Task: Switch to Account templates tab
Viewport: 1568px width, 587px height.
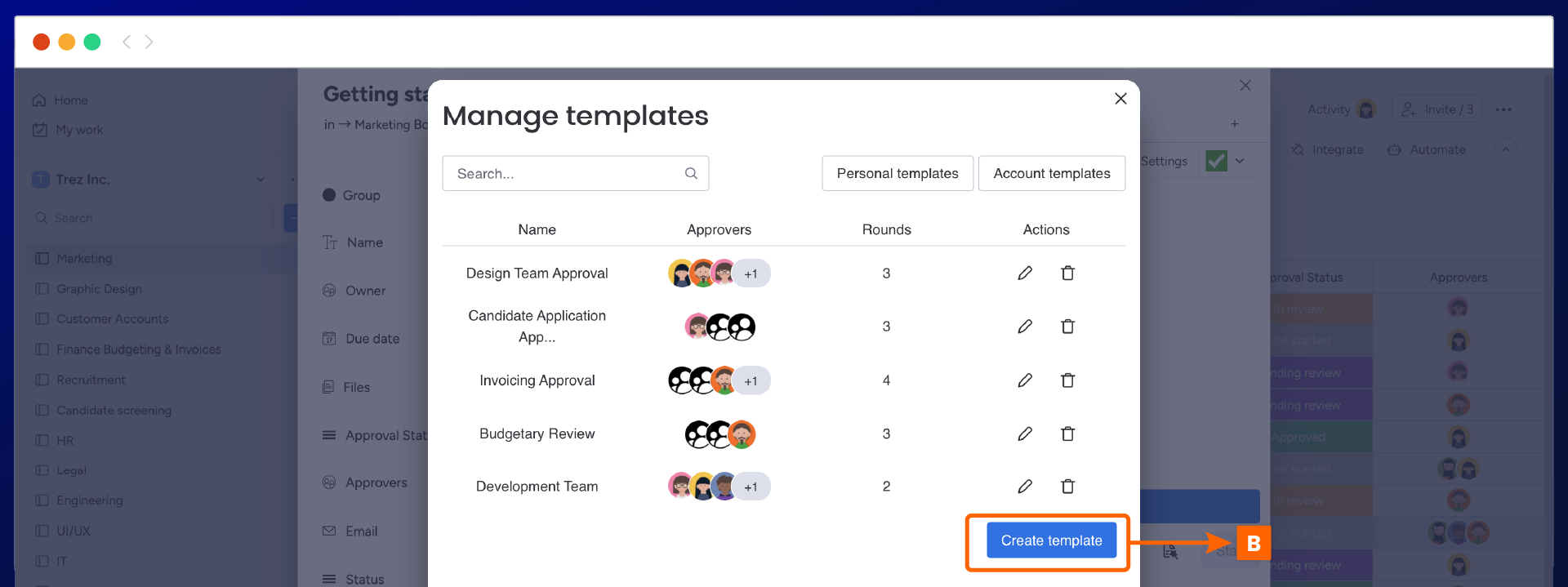Action: pyautogui.click(x=1051, y=173)
